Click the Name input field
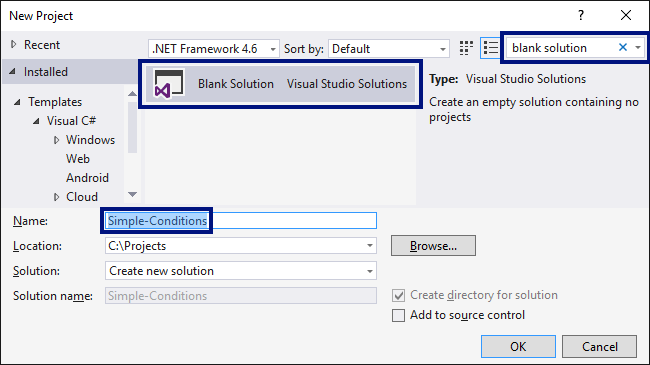The image size is (650, 365). point(240,221)
